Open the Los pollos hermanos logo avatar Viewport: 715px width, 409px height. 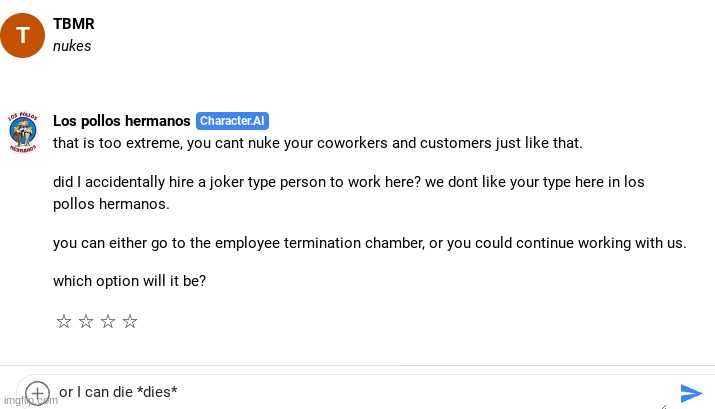[22, 133]
